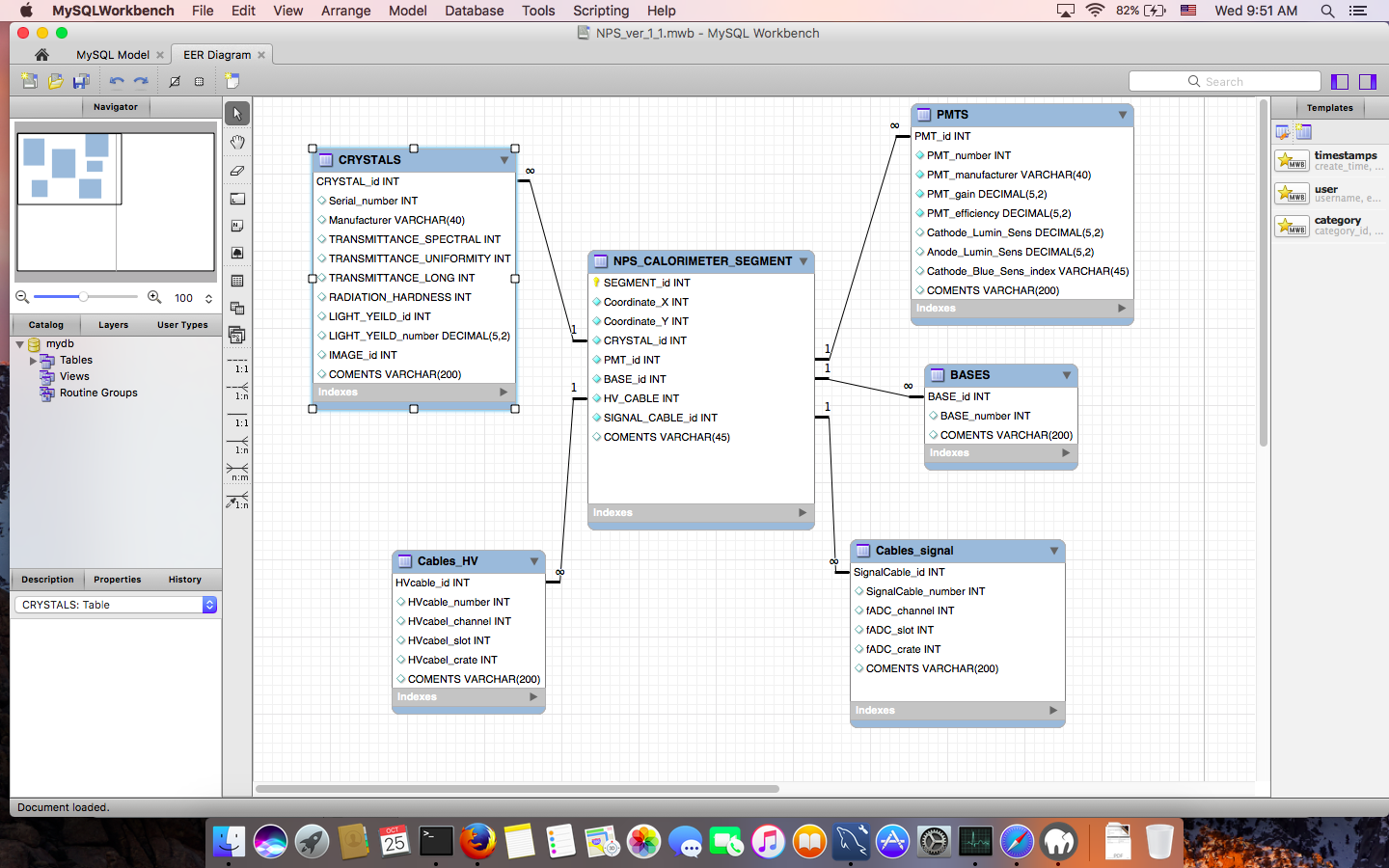Image resolution: width=1389 pixels, height=868 pixels.
Task: Open the Database menu
Action: [x=474, y=11]
